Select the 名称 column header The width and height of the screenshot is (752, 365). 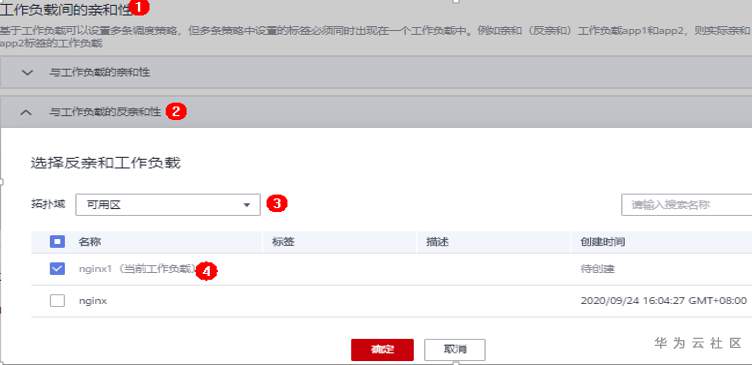[x=90, y=242]
